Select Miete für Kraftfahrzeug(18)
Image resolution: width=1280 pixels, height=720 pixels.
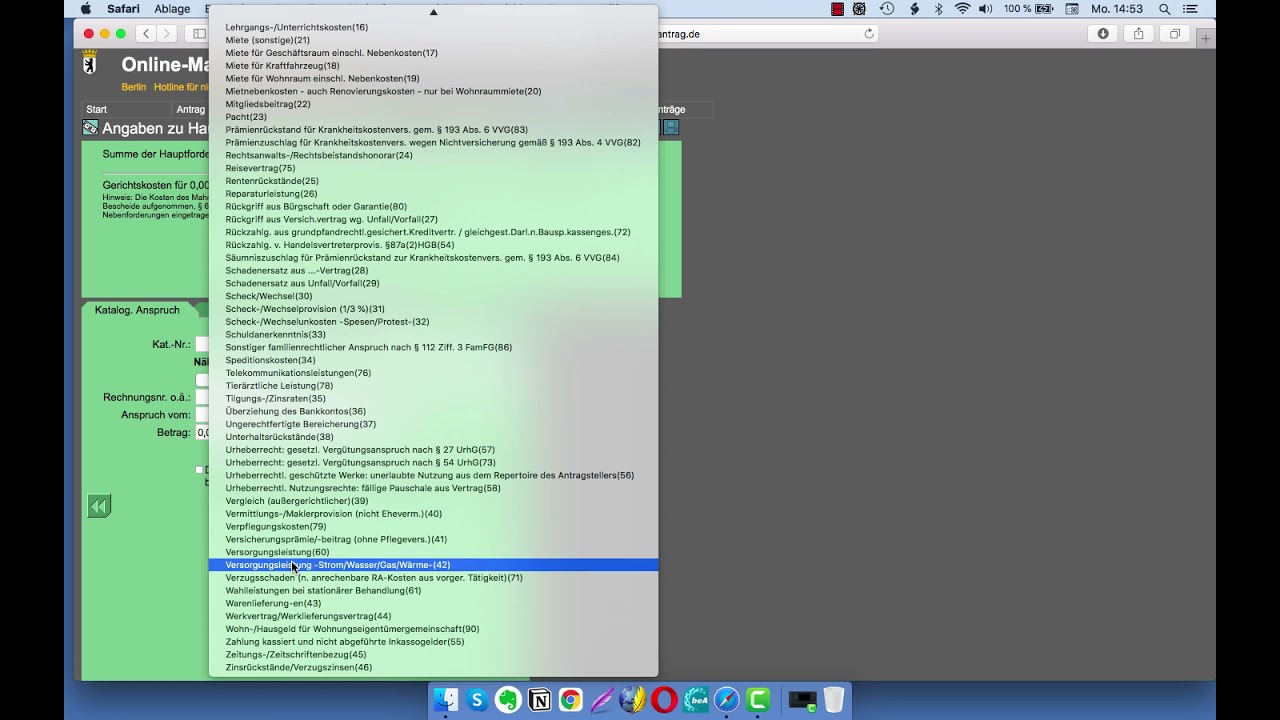click(x=433, y=66)
